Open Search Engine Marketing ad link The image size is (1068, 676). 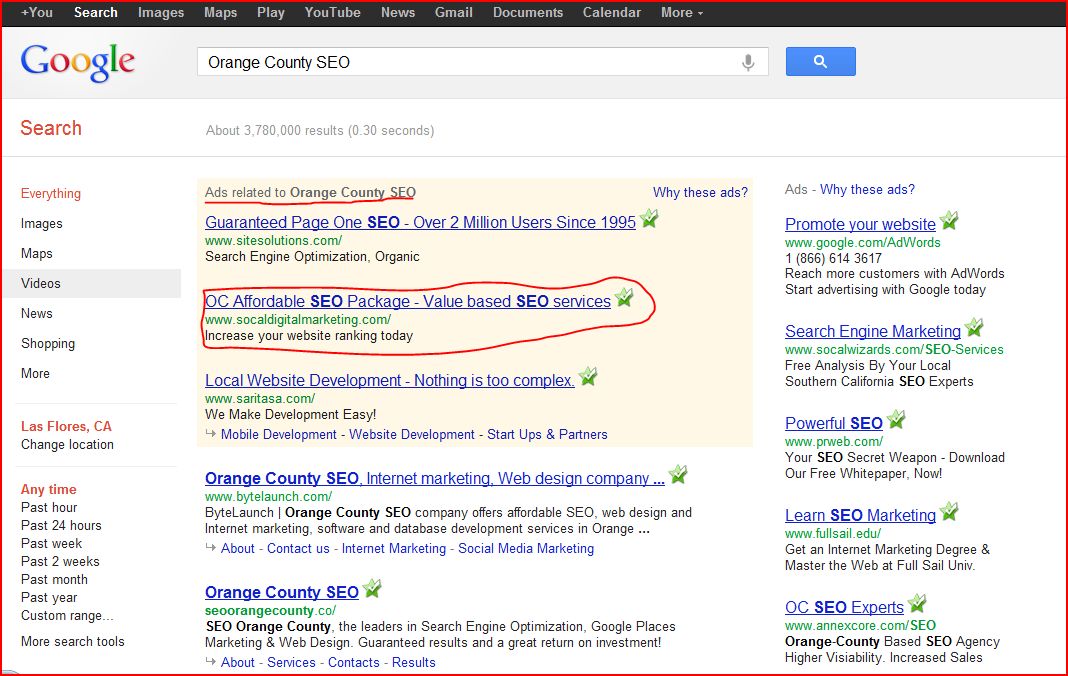(873, 331)
